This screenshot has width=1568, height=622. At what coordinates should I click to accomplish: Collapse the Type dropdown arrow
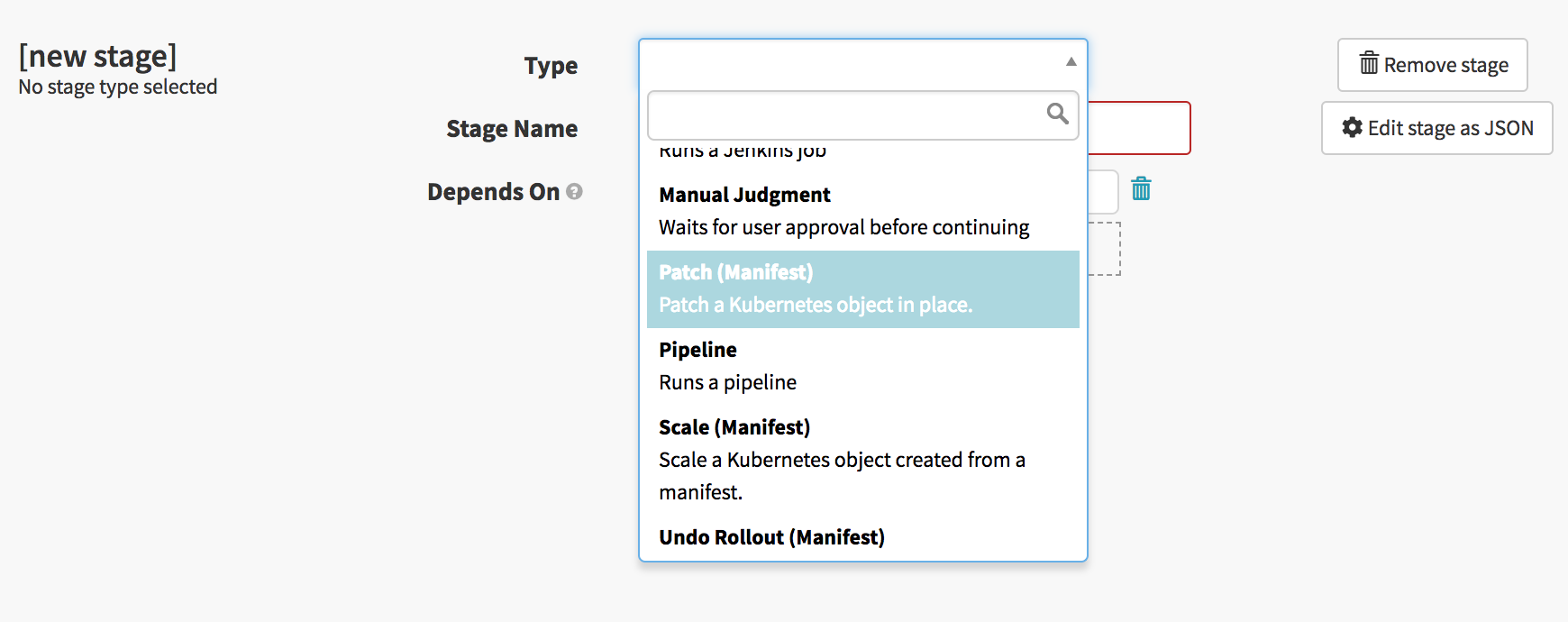(x=1071, y=62)
